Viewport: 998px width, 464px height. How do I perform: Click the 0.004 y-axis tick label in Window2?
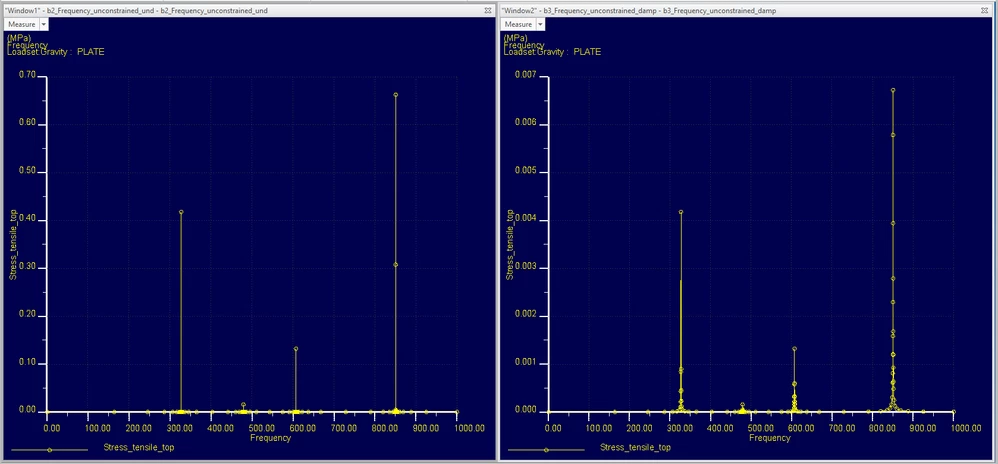point(527,220)
